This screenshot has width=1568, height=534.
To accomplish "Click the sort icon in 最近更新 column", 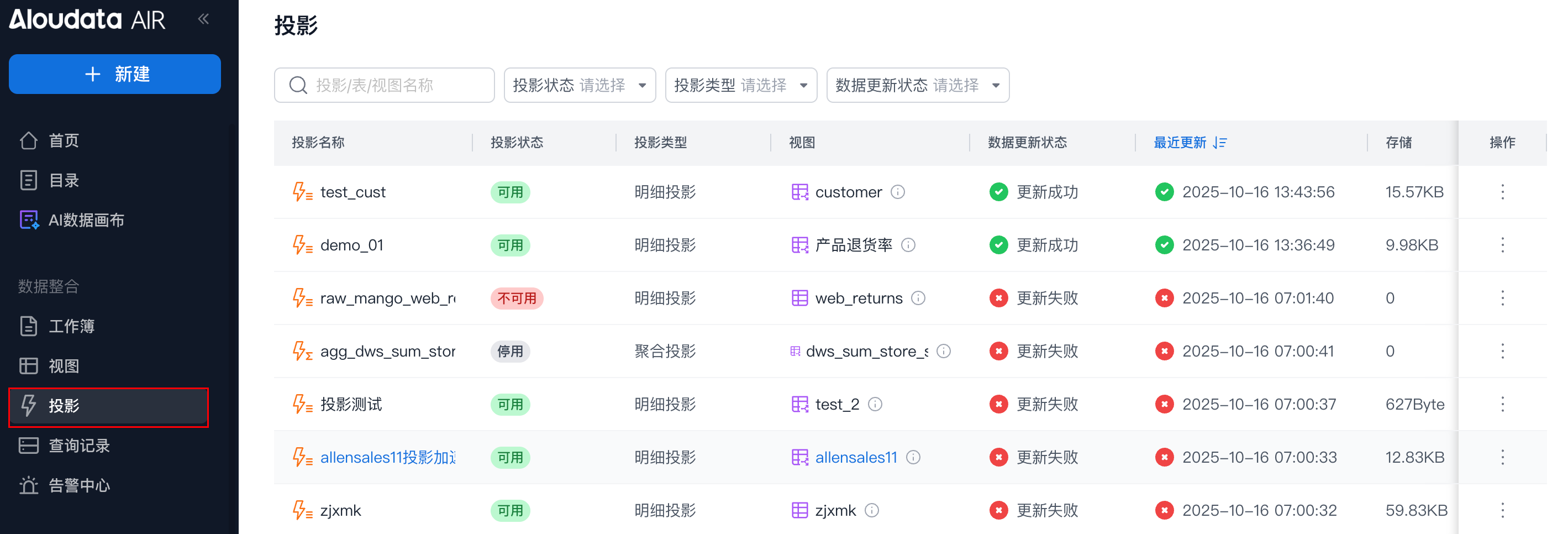I will pos(1219,143).
